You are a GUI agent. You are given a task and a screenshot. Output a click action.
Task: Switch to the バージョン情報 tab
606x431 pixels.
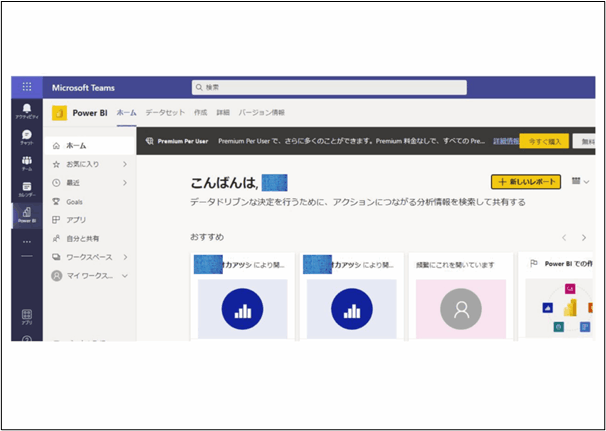[x=261, y=113]
